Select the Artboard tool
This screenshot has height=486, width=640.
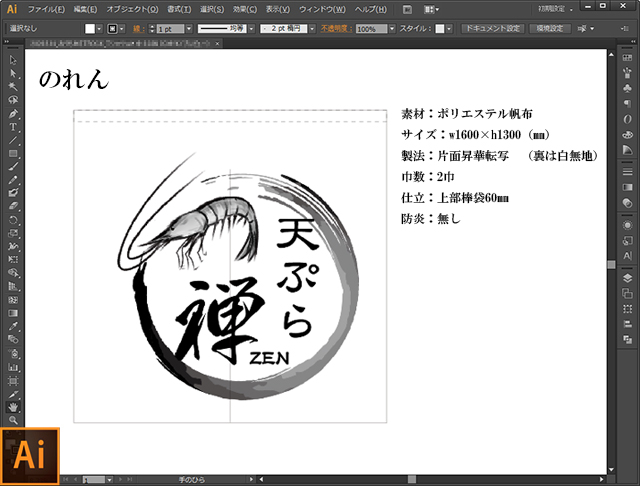[x=13, y=381]
